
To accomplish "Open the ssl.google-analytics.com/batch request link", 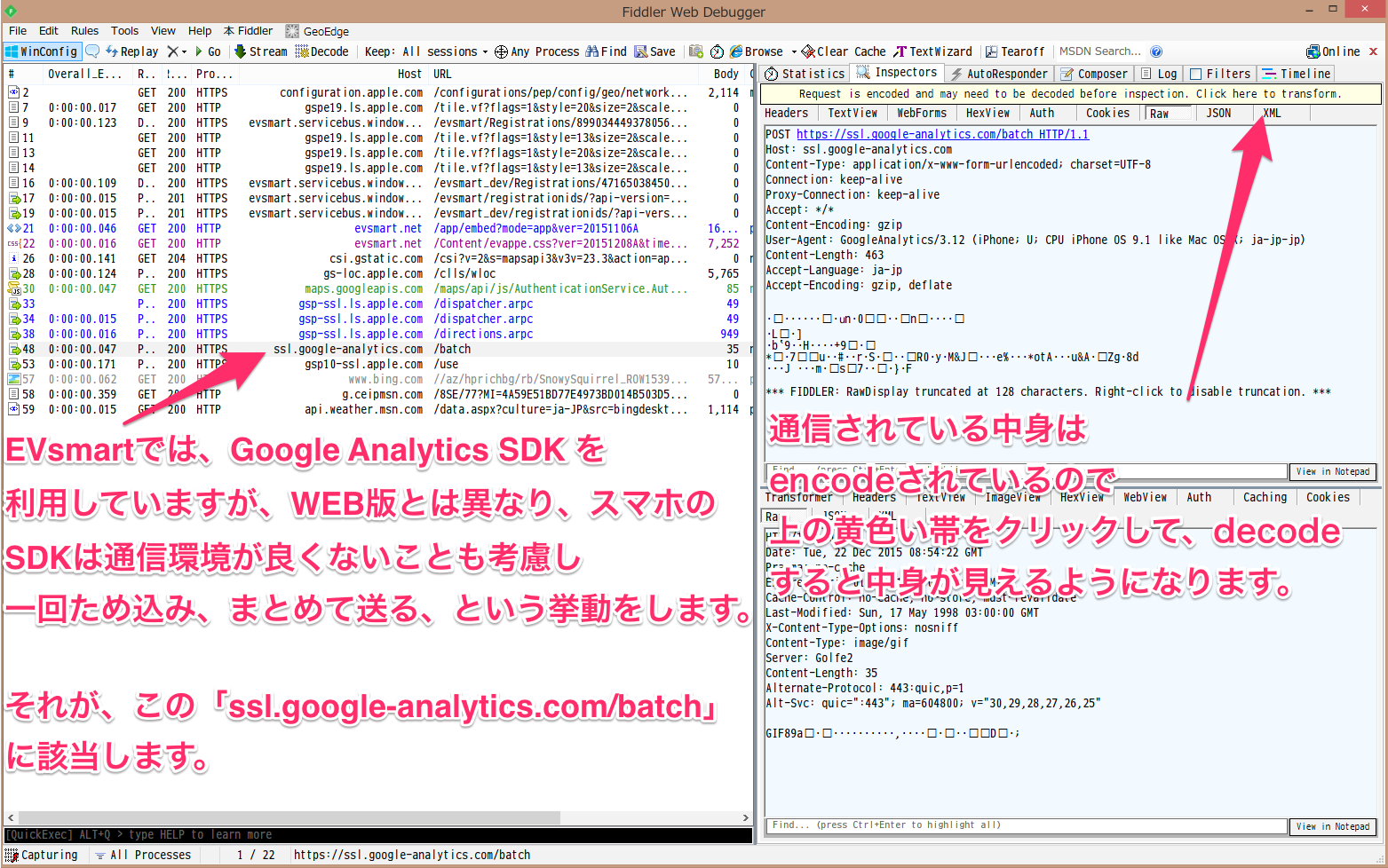I will coord(942,134).
